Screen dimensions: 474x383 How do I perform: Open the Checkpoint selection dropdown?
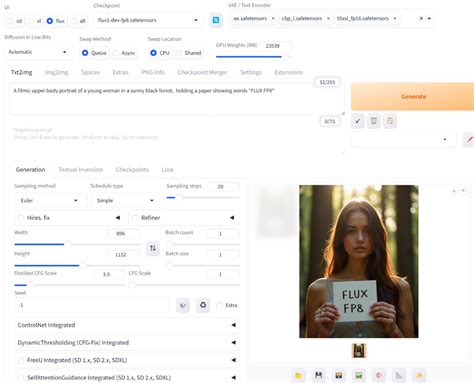coord(148,20)
